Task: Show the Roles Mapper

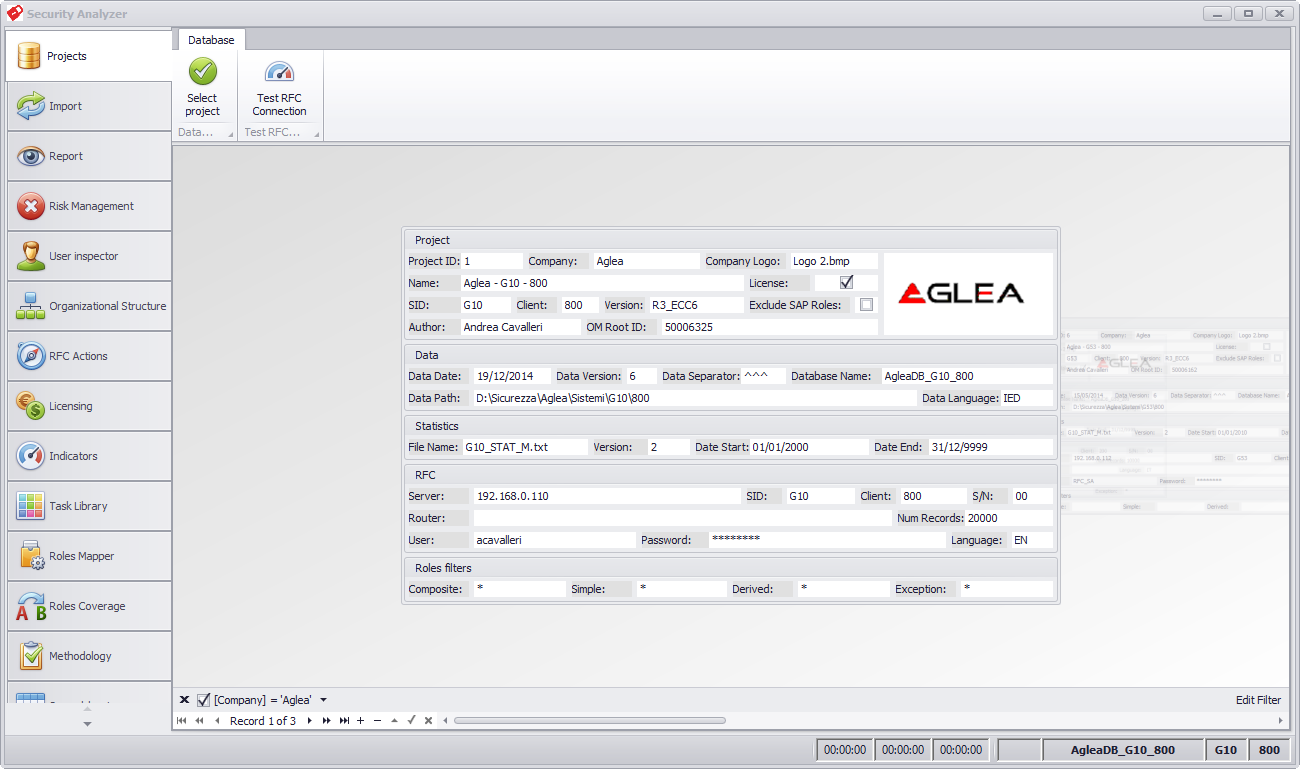Action: click(89, 556)
